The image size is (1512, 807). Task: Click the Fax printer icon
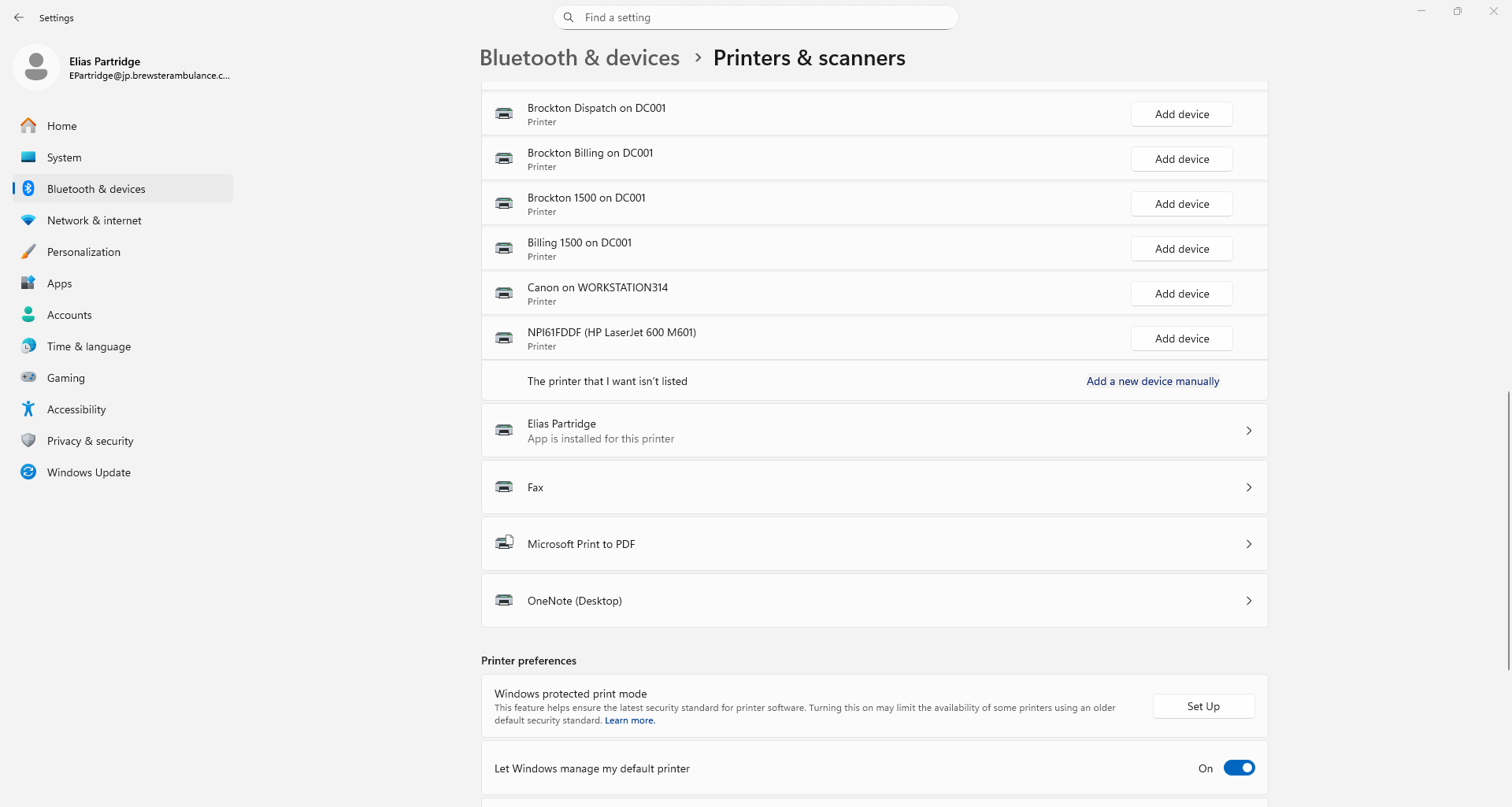(x=504, y=487)
